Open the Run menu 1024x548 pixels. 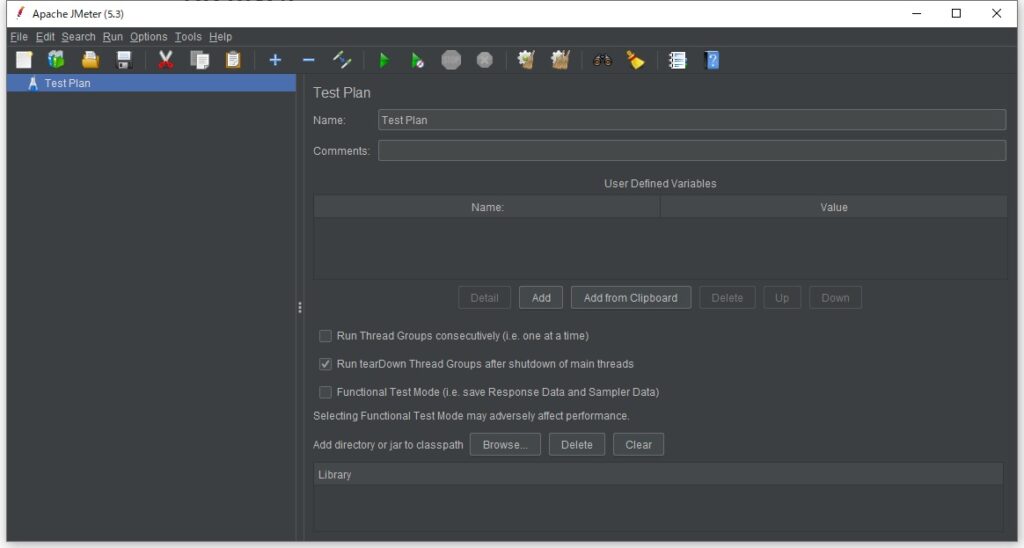[113, 37]
